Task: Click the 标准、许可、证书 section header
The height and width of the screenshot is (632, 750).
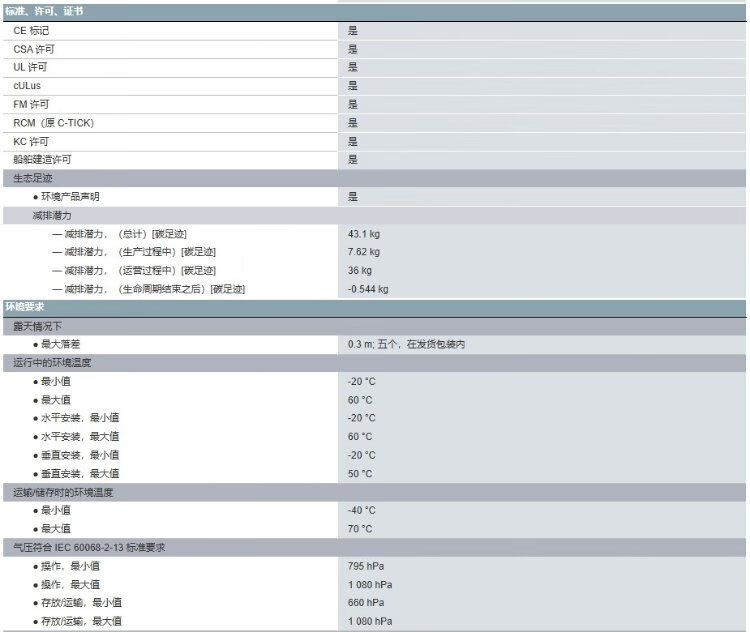Action: [x=44, y=11]
